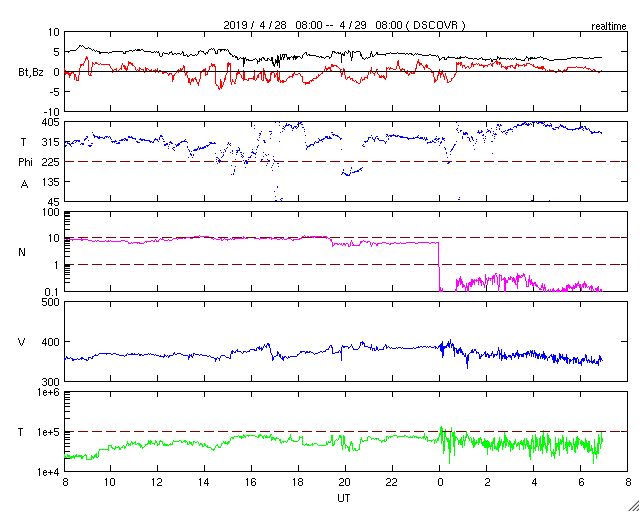Click the "1e+4" temperature tick label
This screenshot has width=640, height=512.
49,472
